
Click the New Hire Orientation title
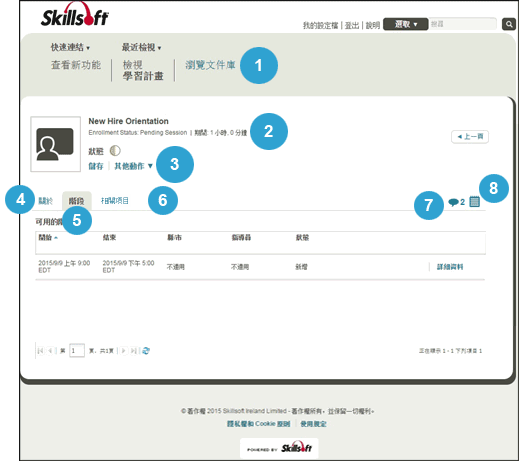(x=128, y=121)
